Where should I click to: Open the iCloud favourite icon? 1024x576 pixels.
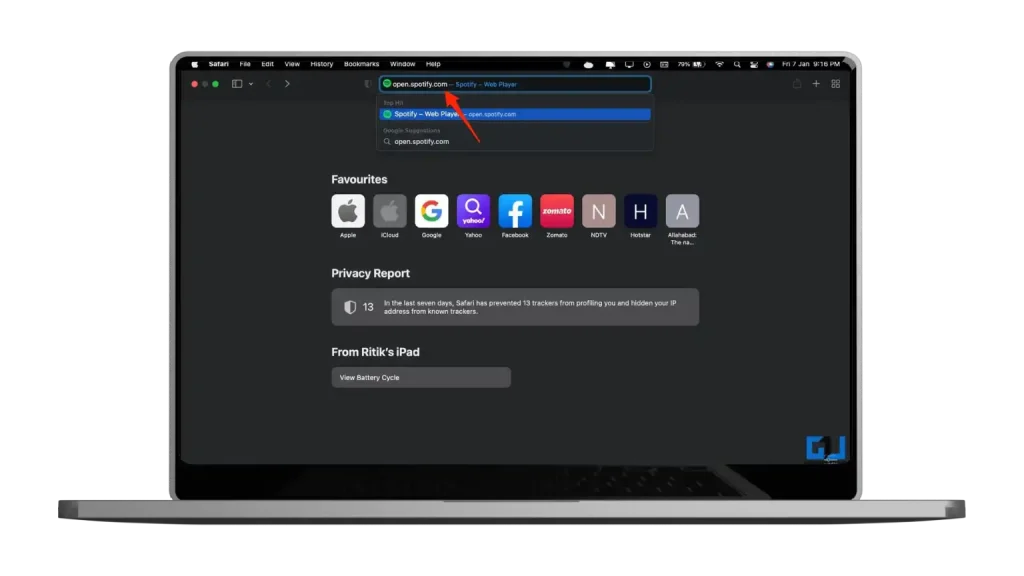tap(389, 211)
